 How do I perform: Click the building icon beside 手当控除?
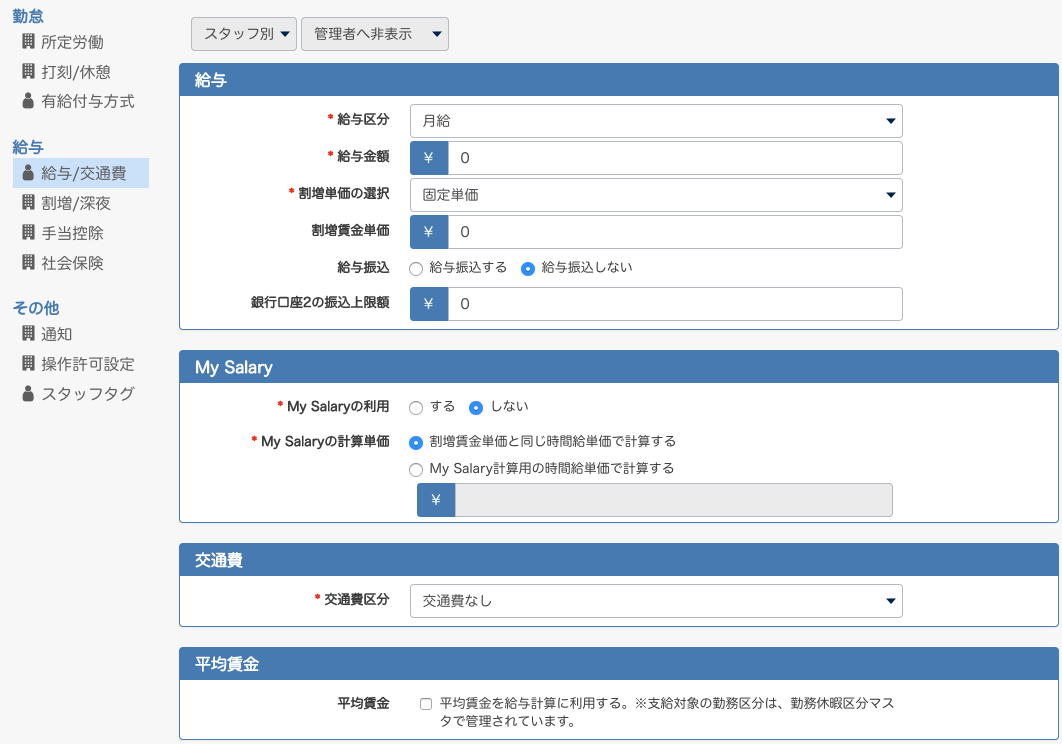28,232
